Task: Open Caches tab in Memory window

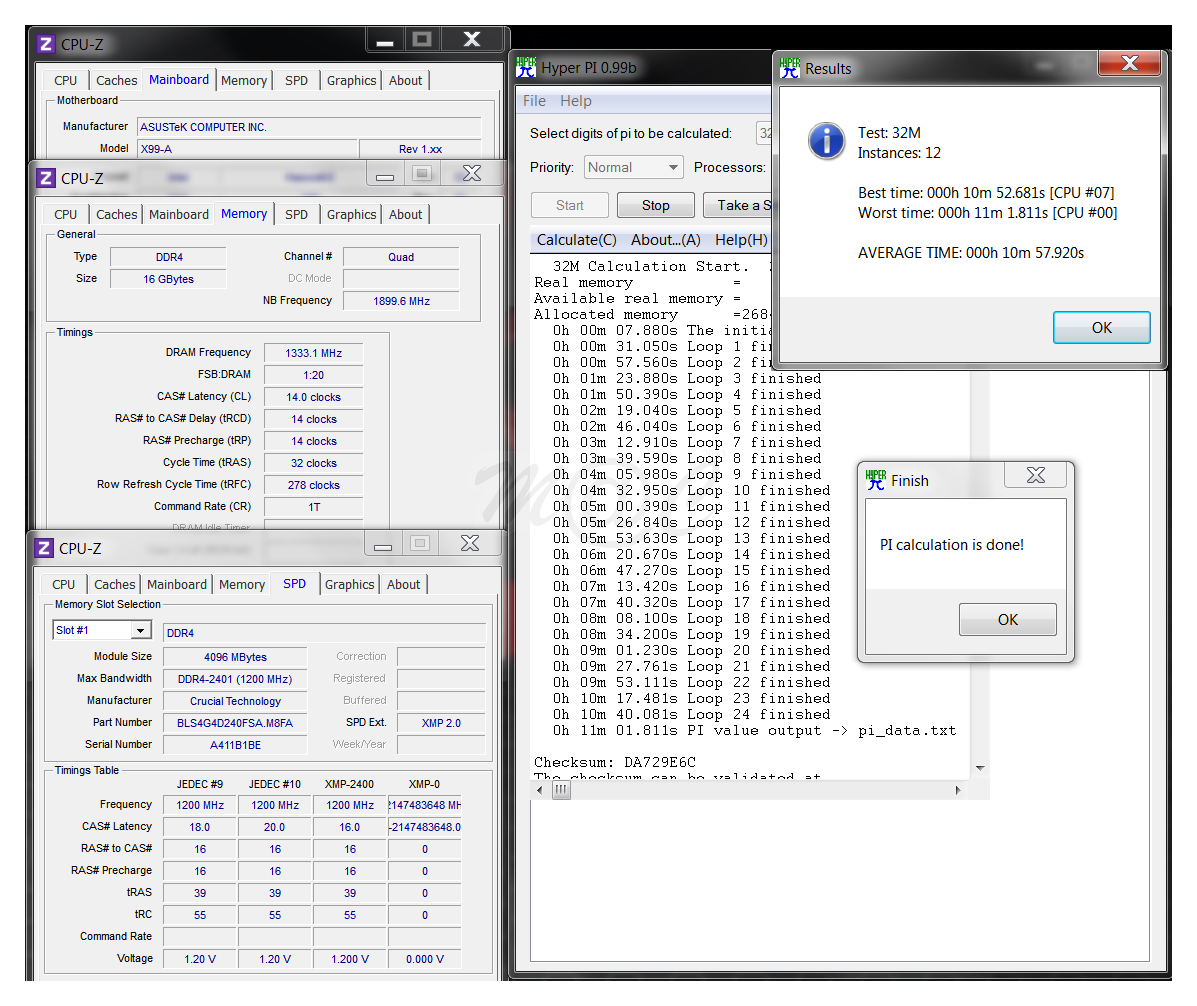Action: (117, 214)
